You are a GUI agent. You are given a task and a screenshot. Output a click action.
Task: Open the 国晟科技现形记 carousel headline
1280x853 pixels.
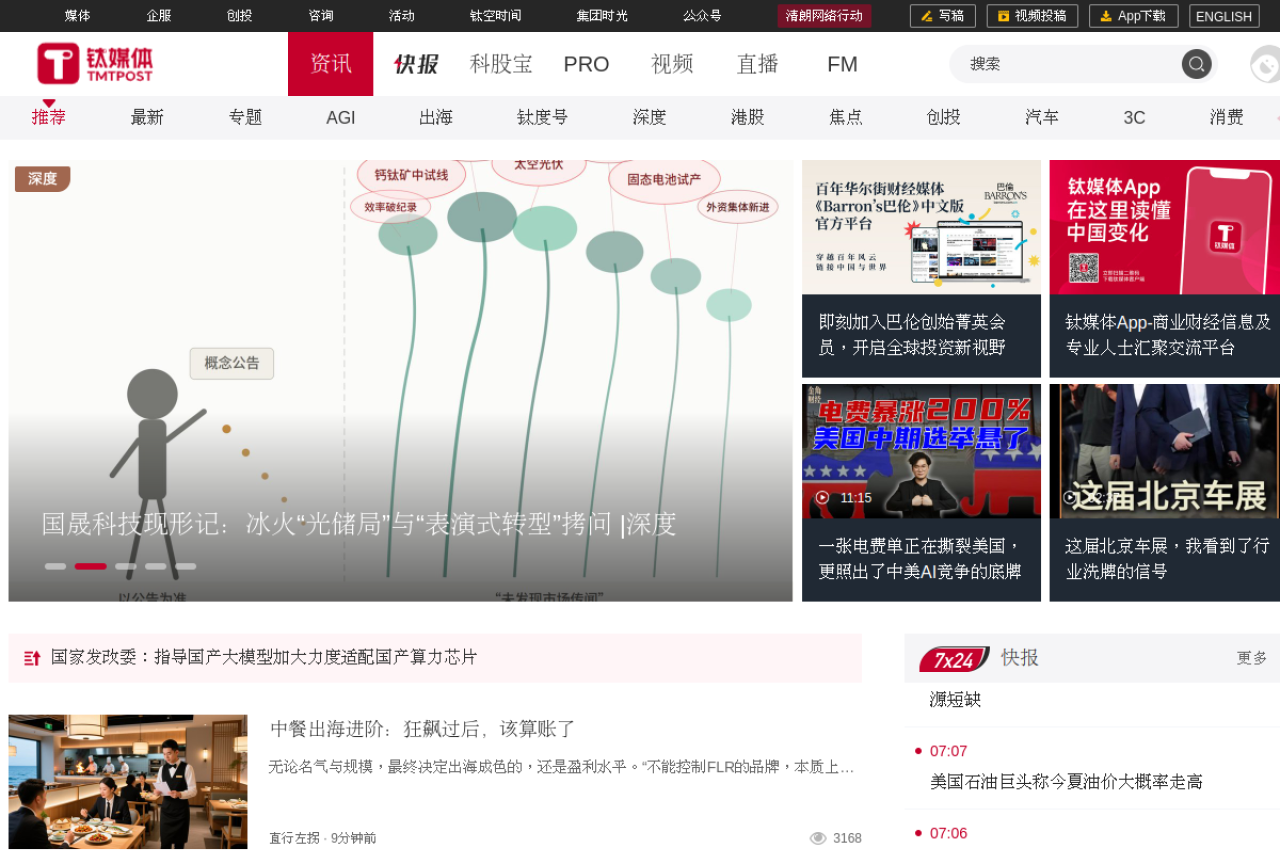[359, 524]
